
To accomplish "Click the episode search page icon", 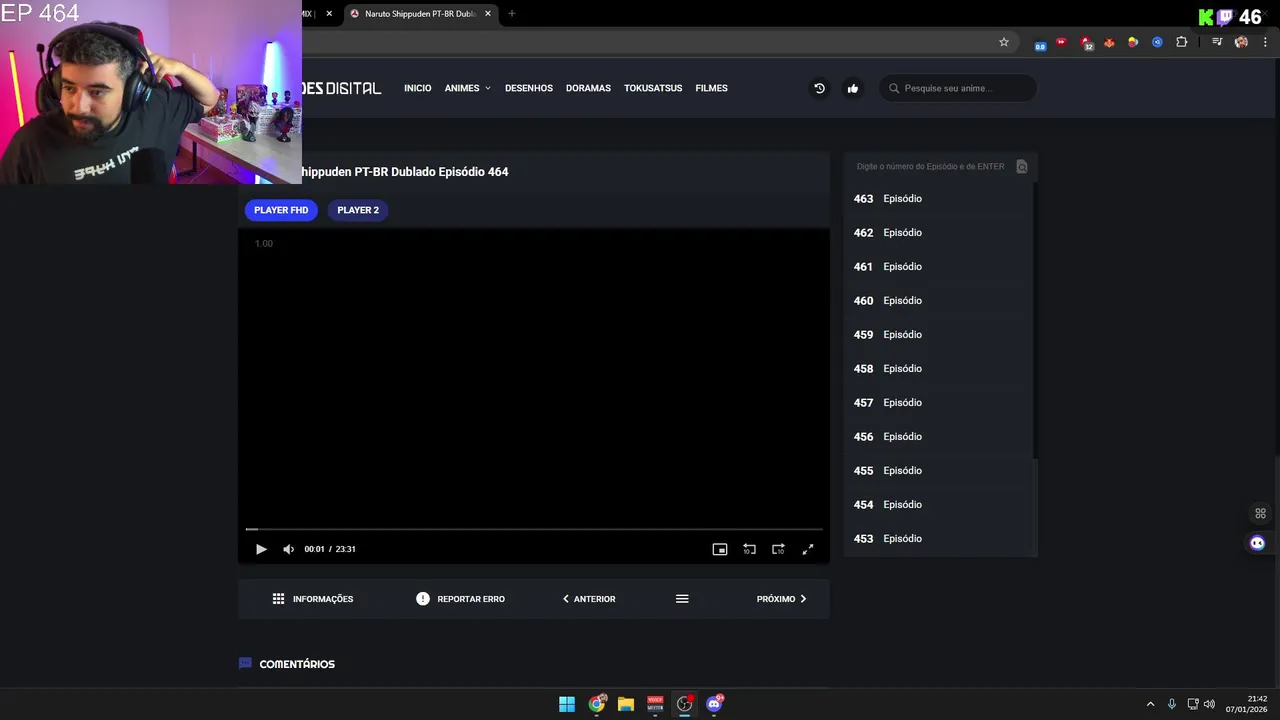I will coord(1022,167).
